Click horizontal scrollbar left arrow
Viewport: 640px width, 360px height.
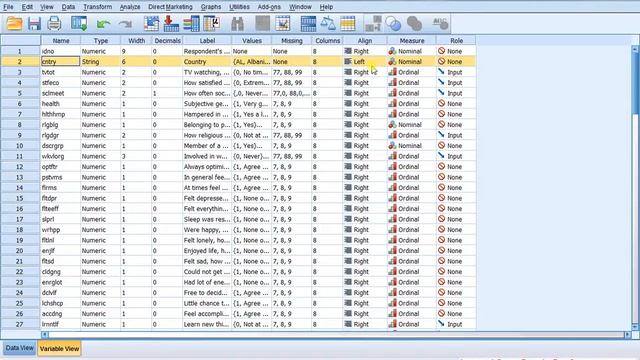click(45, 335)
